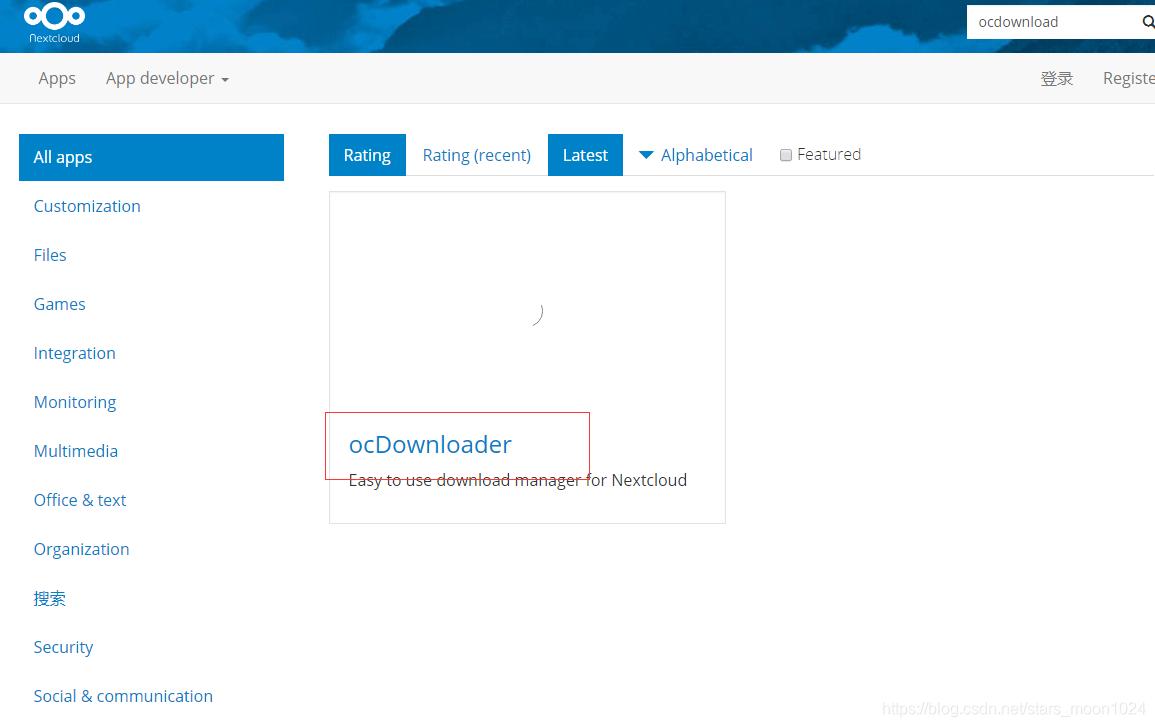Image resolution: width=1155 pixels, height=727 pixels.
Task: Open the Office & text category
Action: click(x=80, y=500)
